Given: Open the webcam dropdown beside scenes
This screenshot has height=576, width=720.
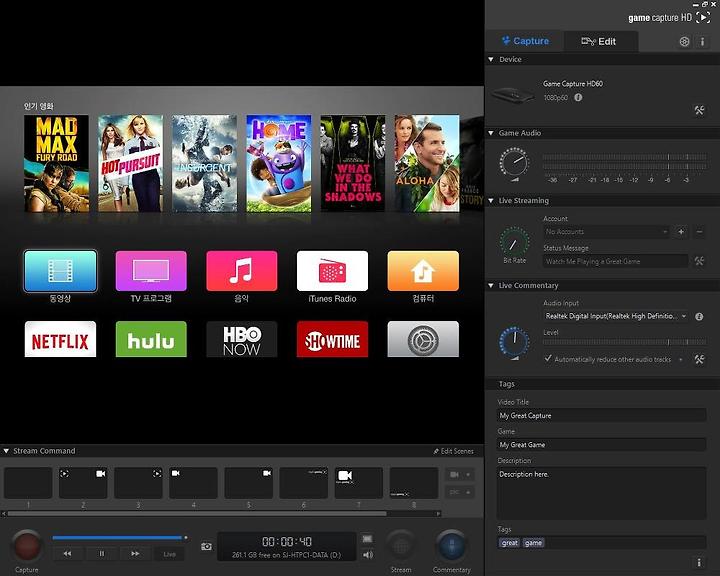Looking at the screenshot, I should 460,474.
